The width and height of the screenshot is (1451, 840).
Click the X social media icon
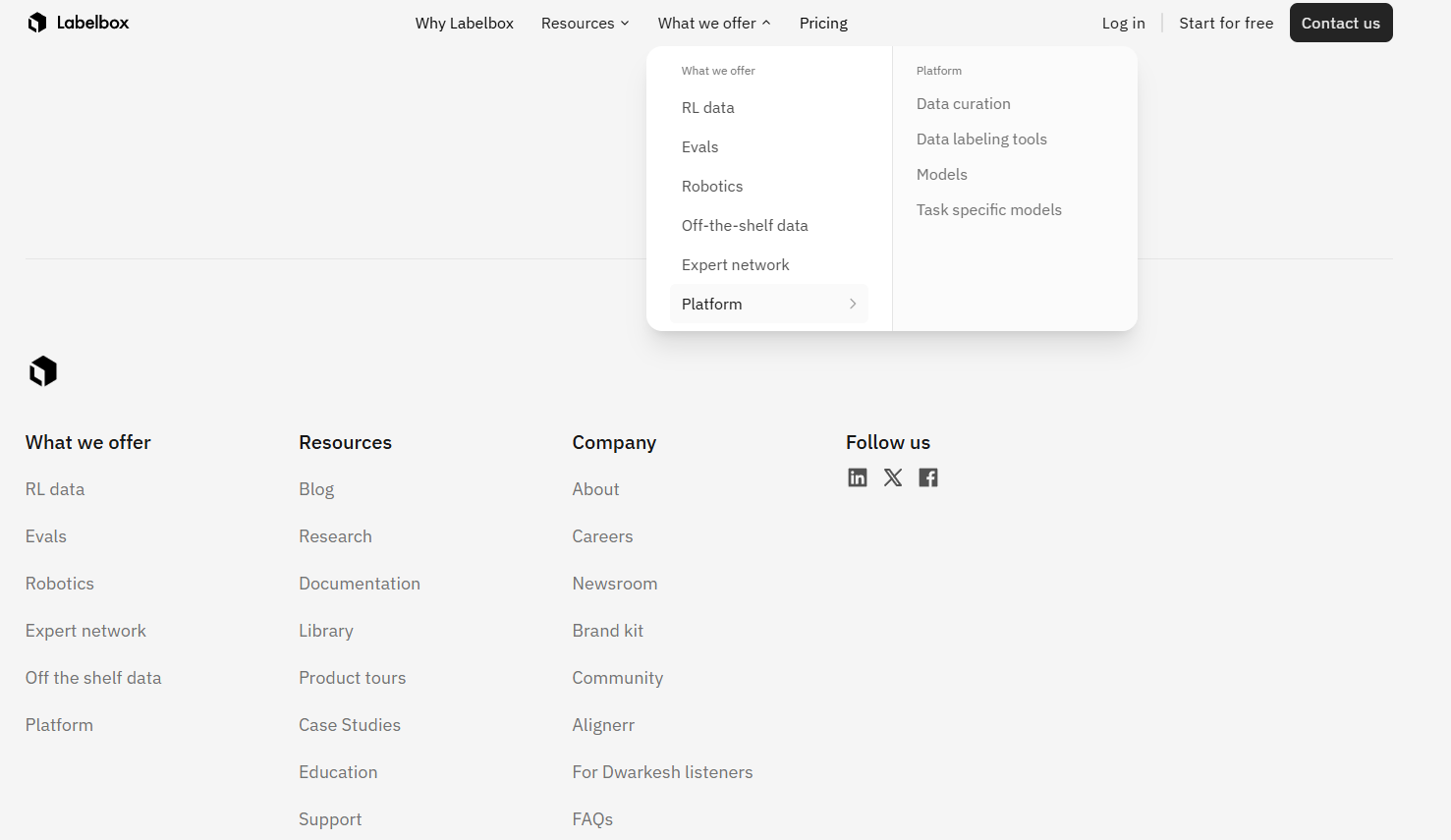tap(892, 477)
